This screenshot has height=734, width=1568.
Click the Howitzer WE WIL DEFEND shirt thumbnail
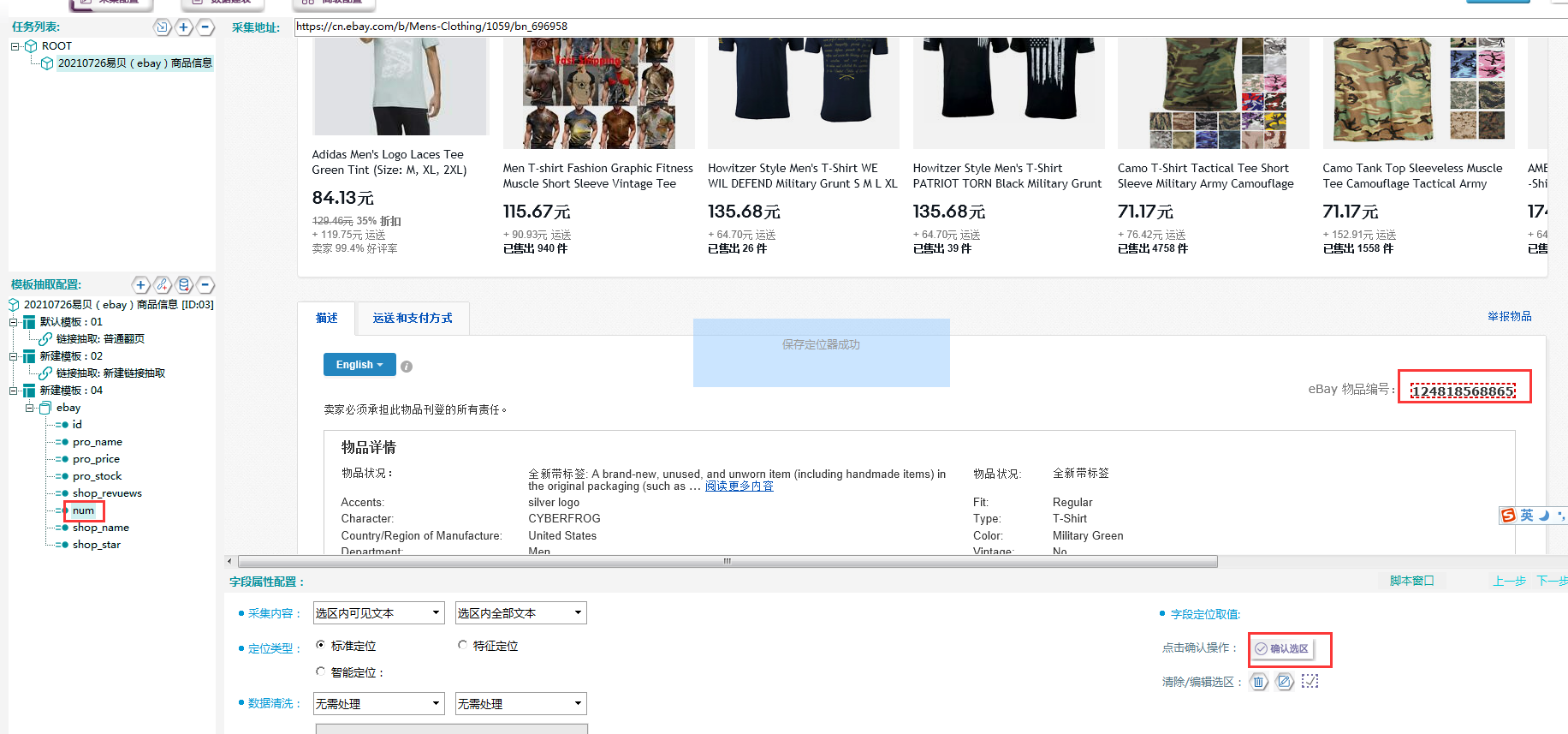coord(804,92)
